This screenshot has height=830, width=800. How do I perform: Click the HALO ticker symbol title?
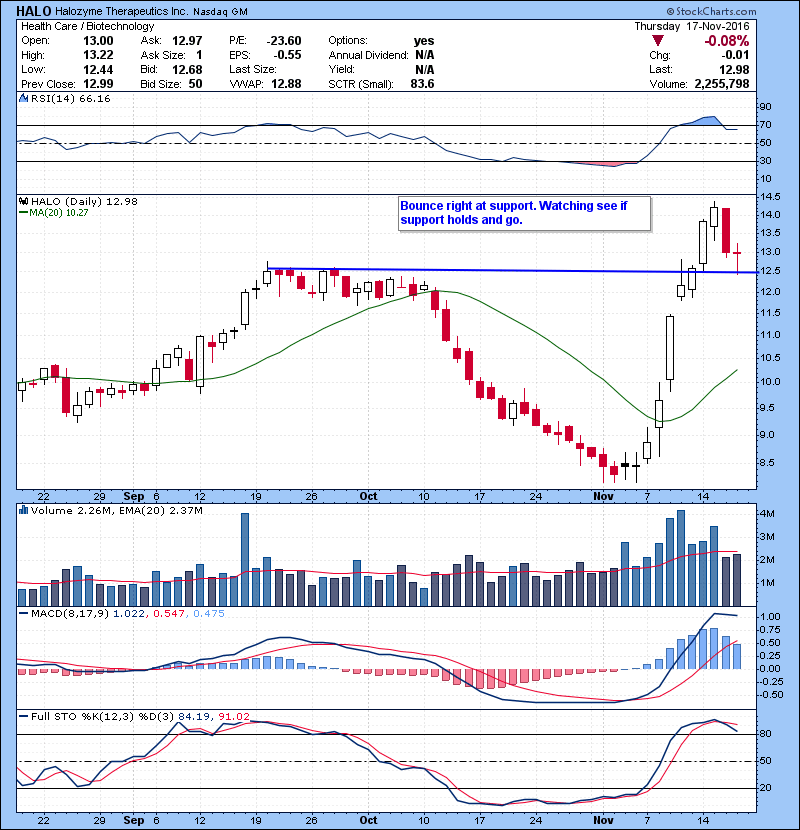point(34,11)
